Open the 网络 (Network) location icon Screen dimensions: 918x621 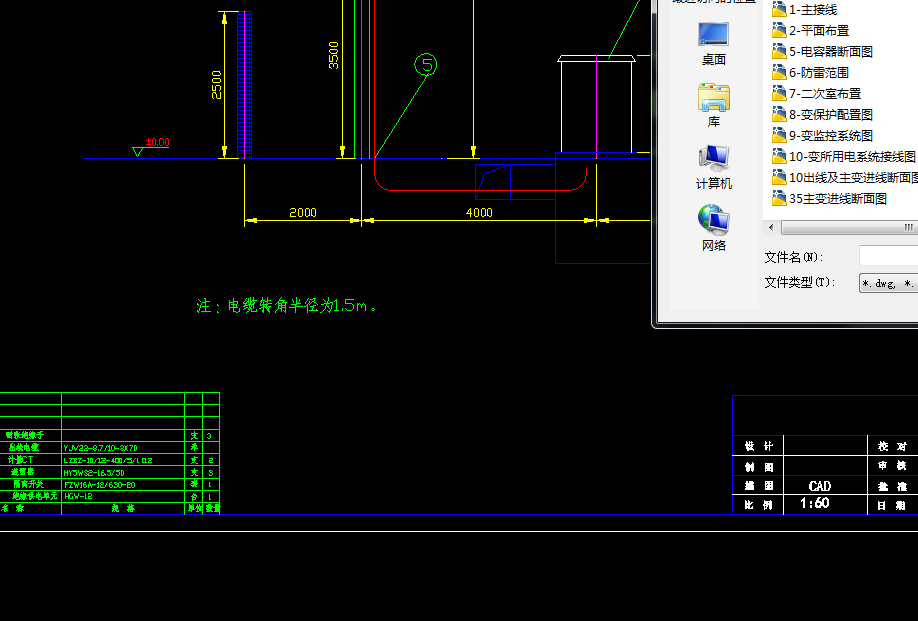click(713, 228)
